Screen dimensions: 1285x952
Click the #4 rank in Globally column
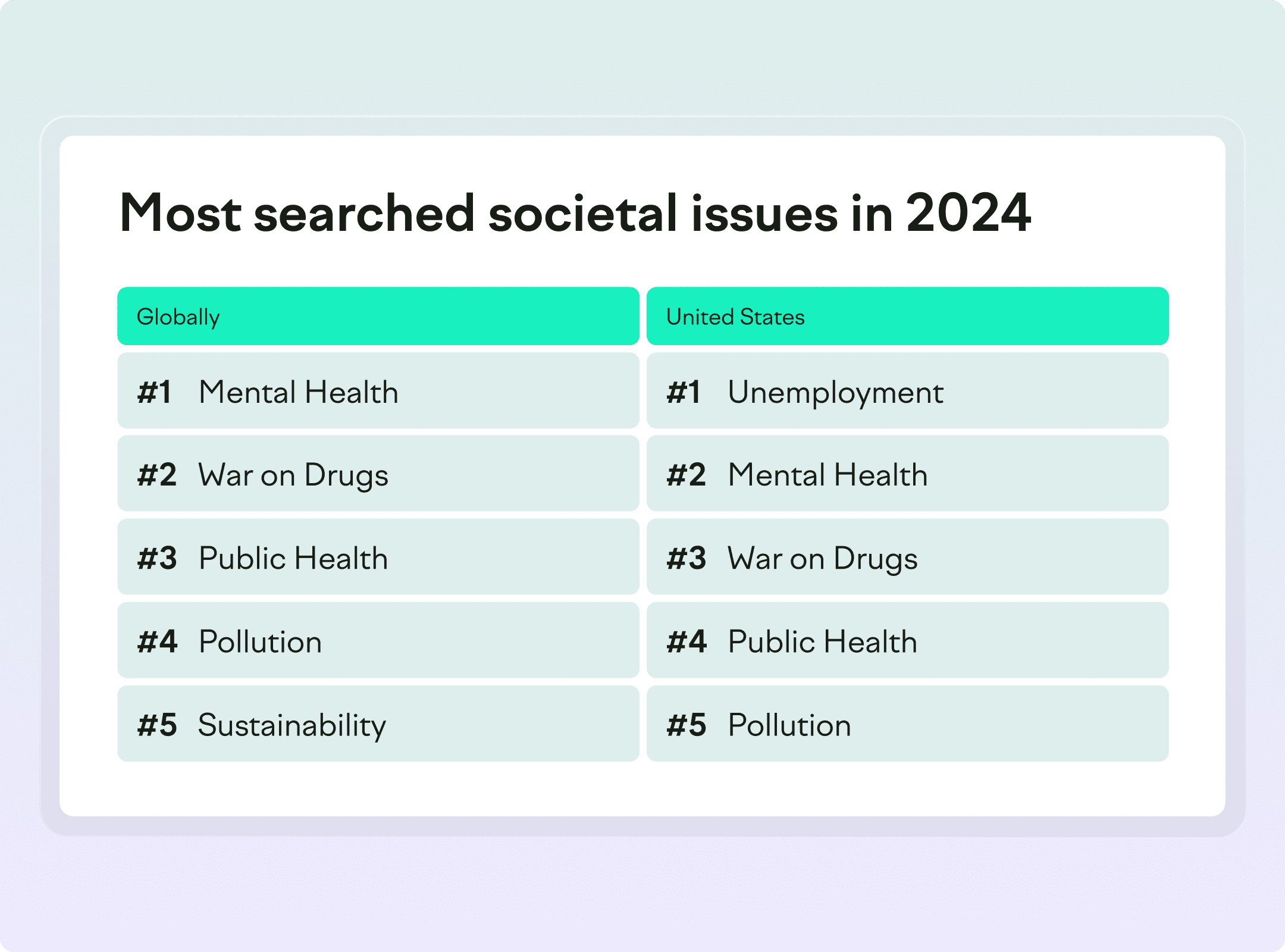click(157, 642)
